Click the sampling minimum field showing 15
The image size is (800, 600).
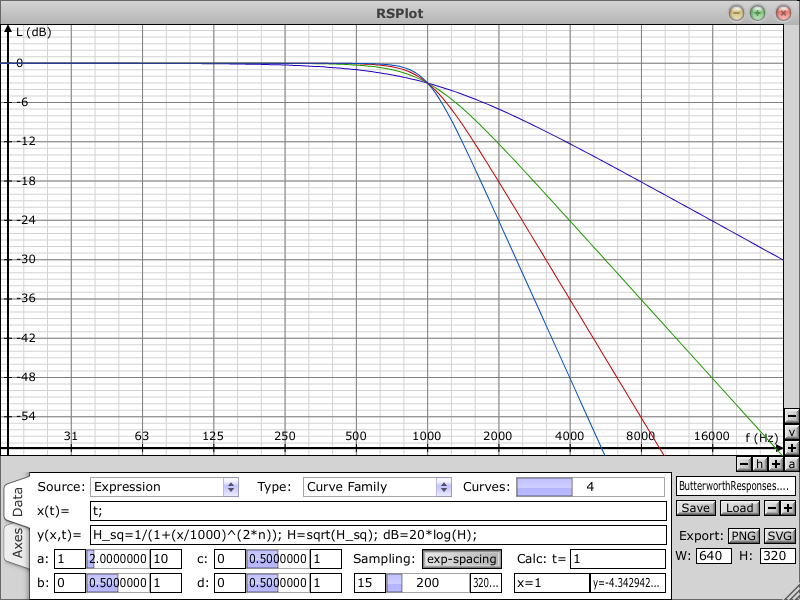click(369, 583)
